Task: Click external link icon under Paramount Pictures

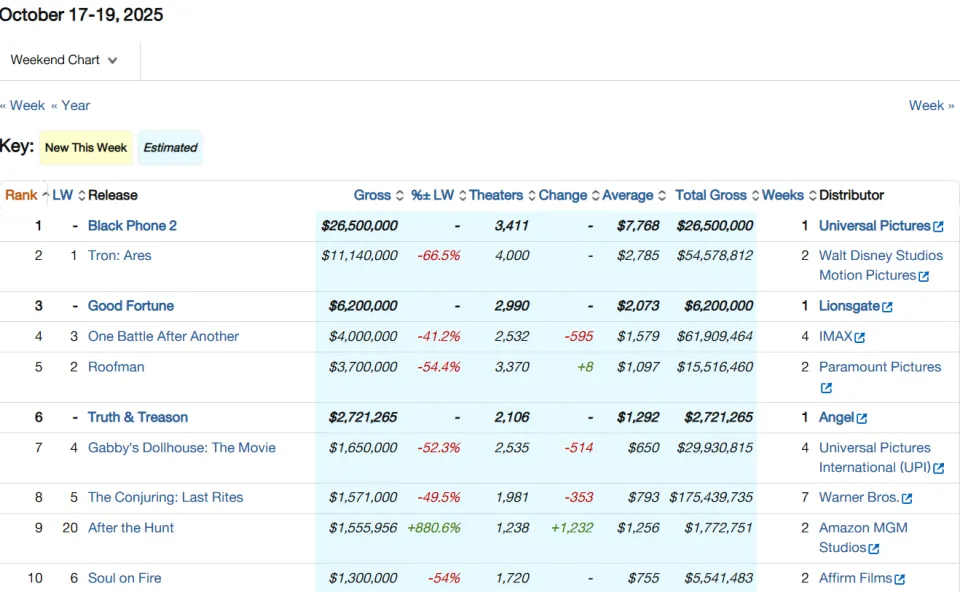Action: point(826,388)
